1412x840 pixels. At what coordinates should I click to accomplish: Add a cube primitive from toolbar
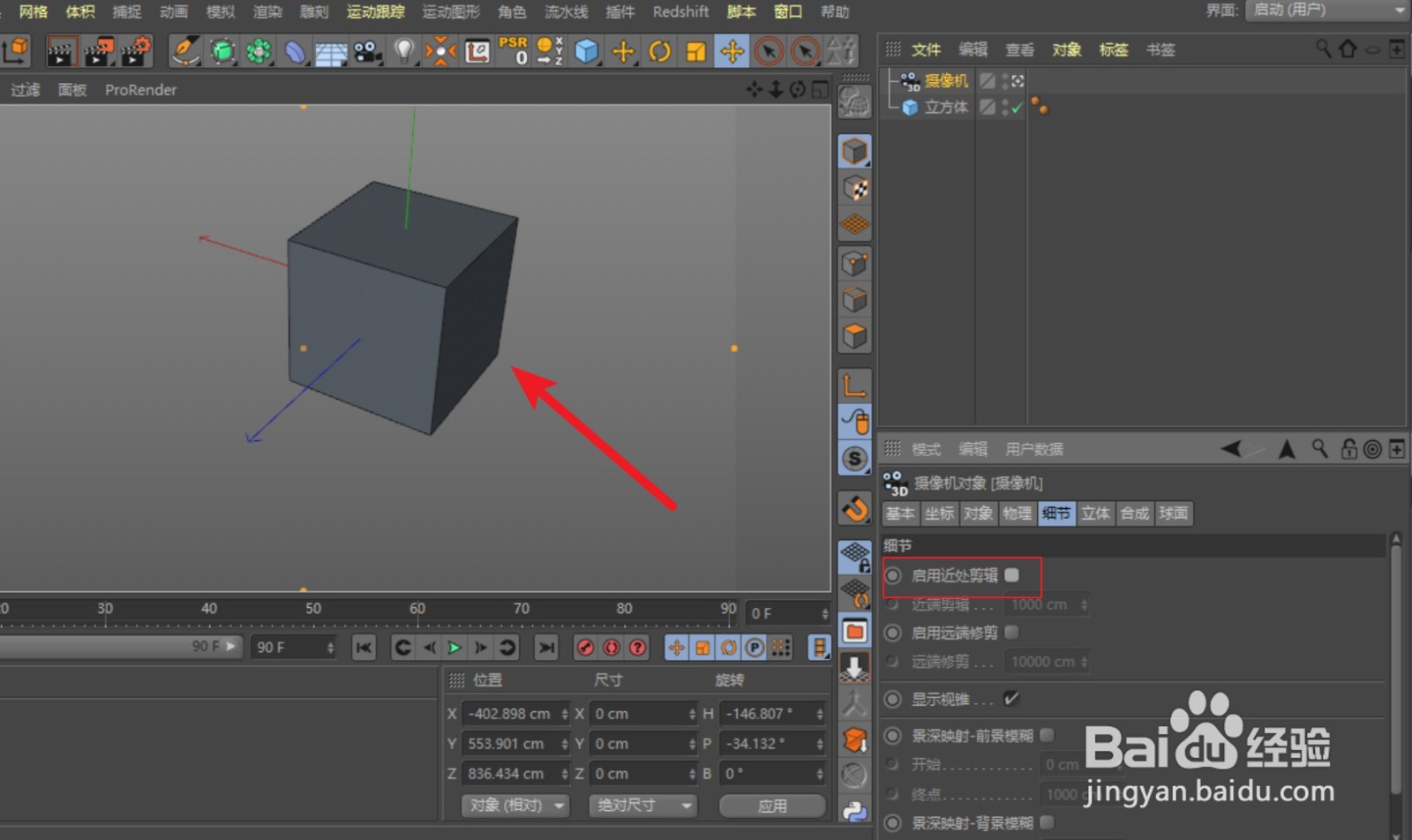pyautogui.click(x=586, y=51)
